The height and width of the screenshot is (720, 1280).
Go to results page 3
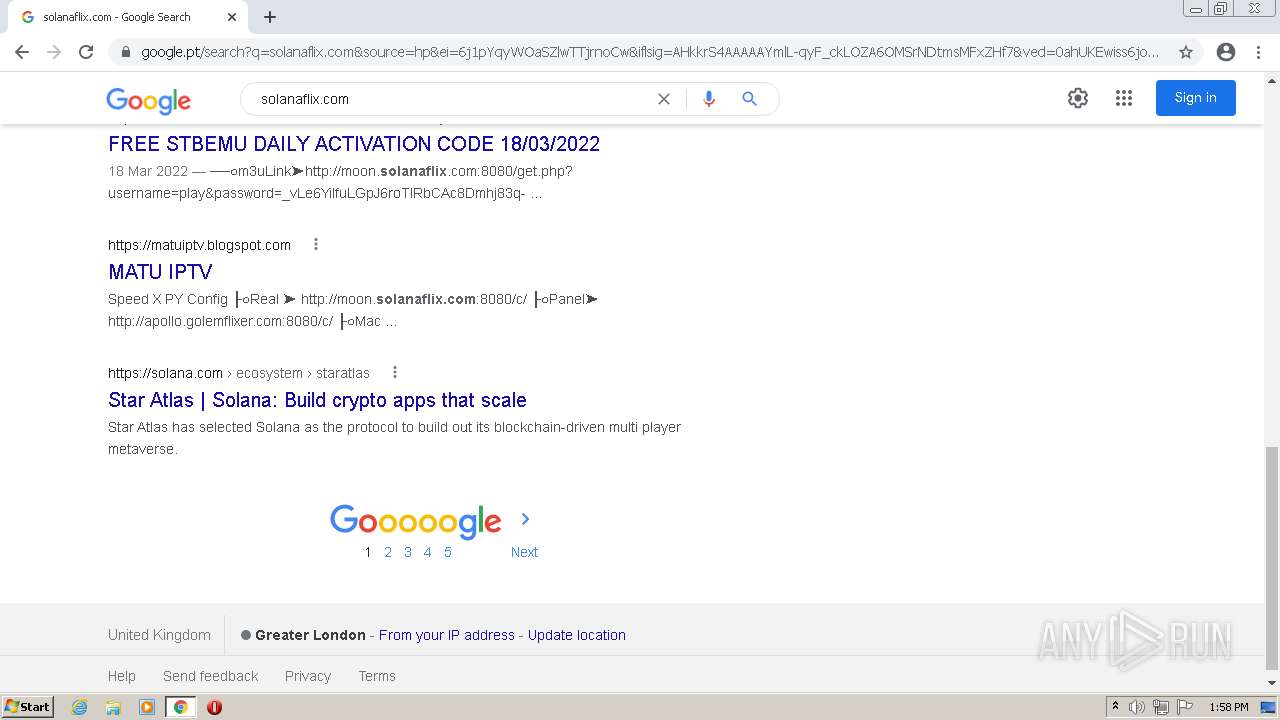(408, 552)
